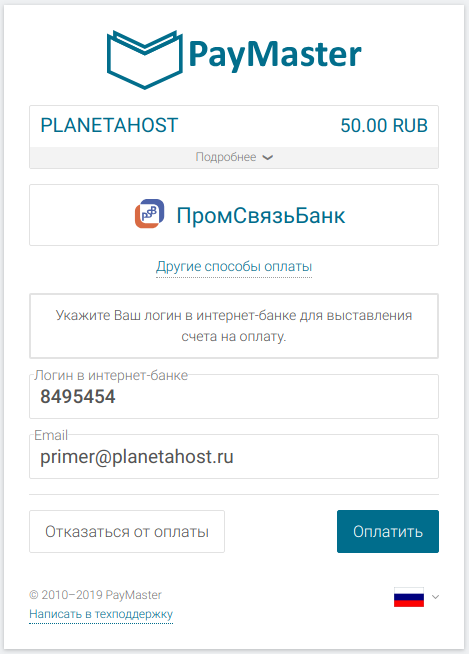Click the Логин в интернет-банке label
This screenshot has height=654, width=469.
111,375
